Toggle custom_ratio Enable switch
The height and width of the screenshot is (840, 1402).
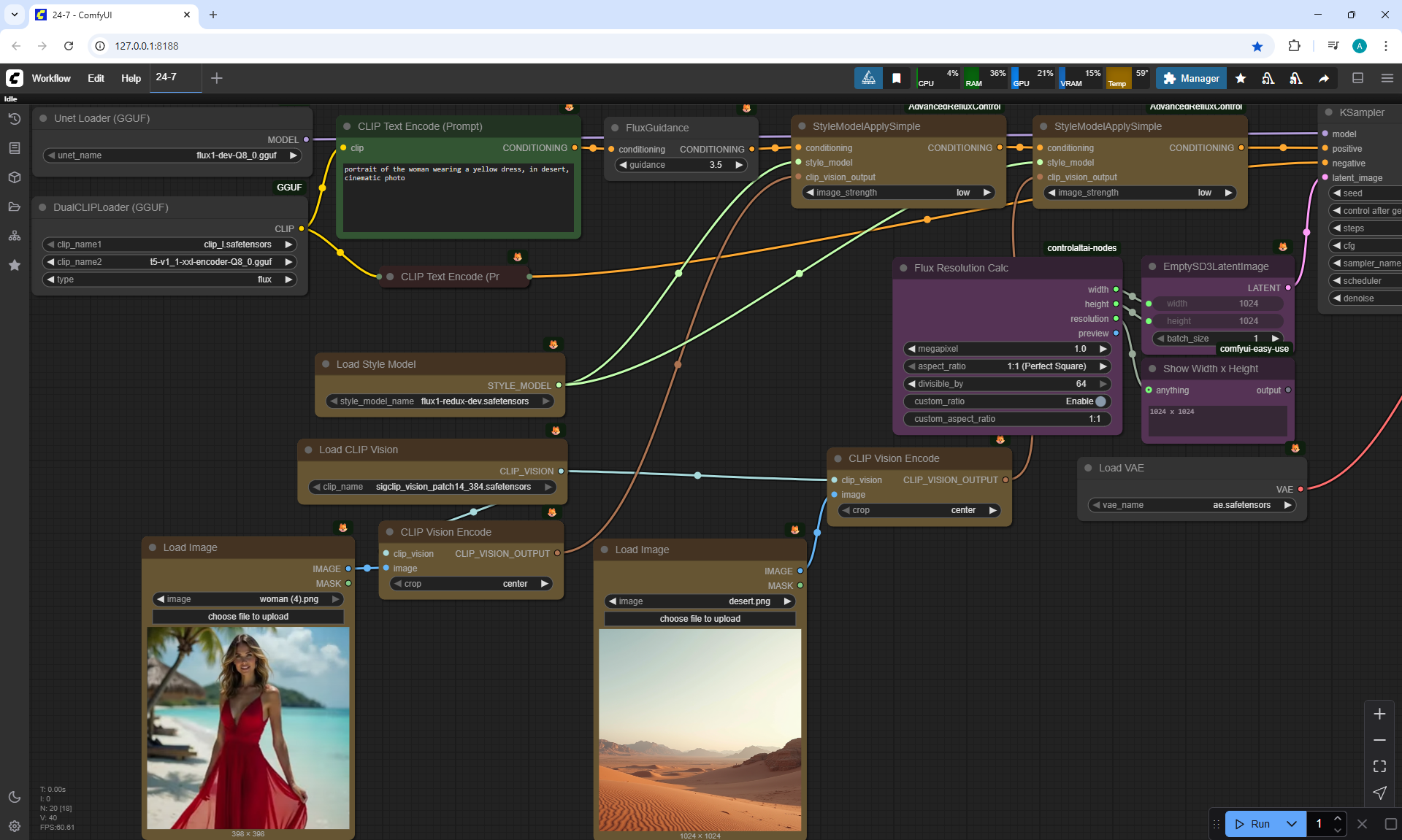1100,401
